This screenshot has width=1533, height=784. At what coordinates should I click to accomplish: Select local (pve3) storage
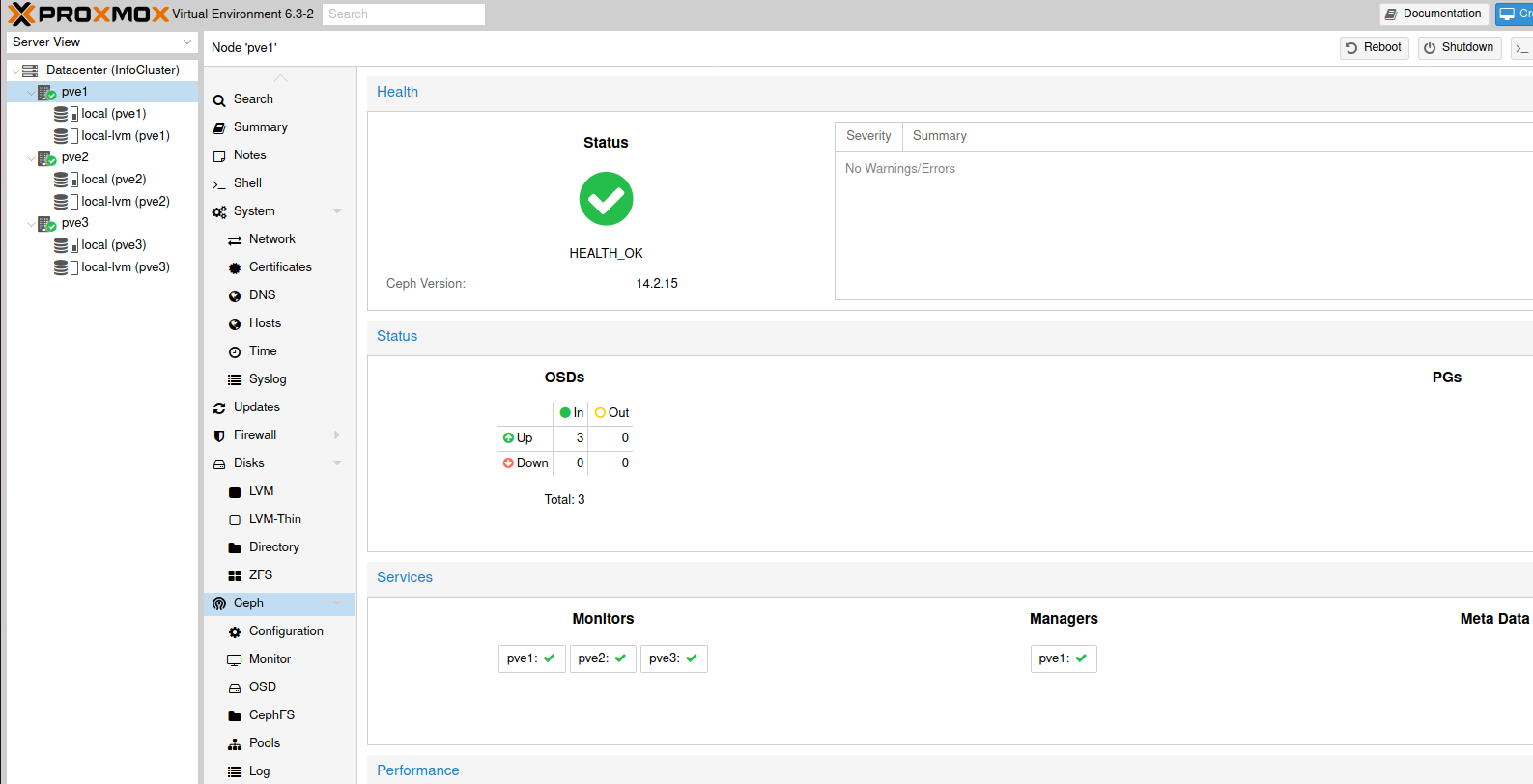pyautogui.click(x=113, y=245)
